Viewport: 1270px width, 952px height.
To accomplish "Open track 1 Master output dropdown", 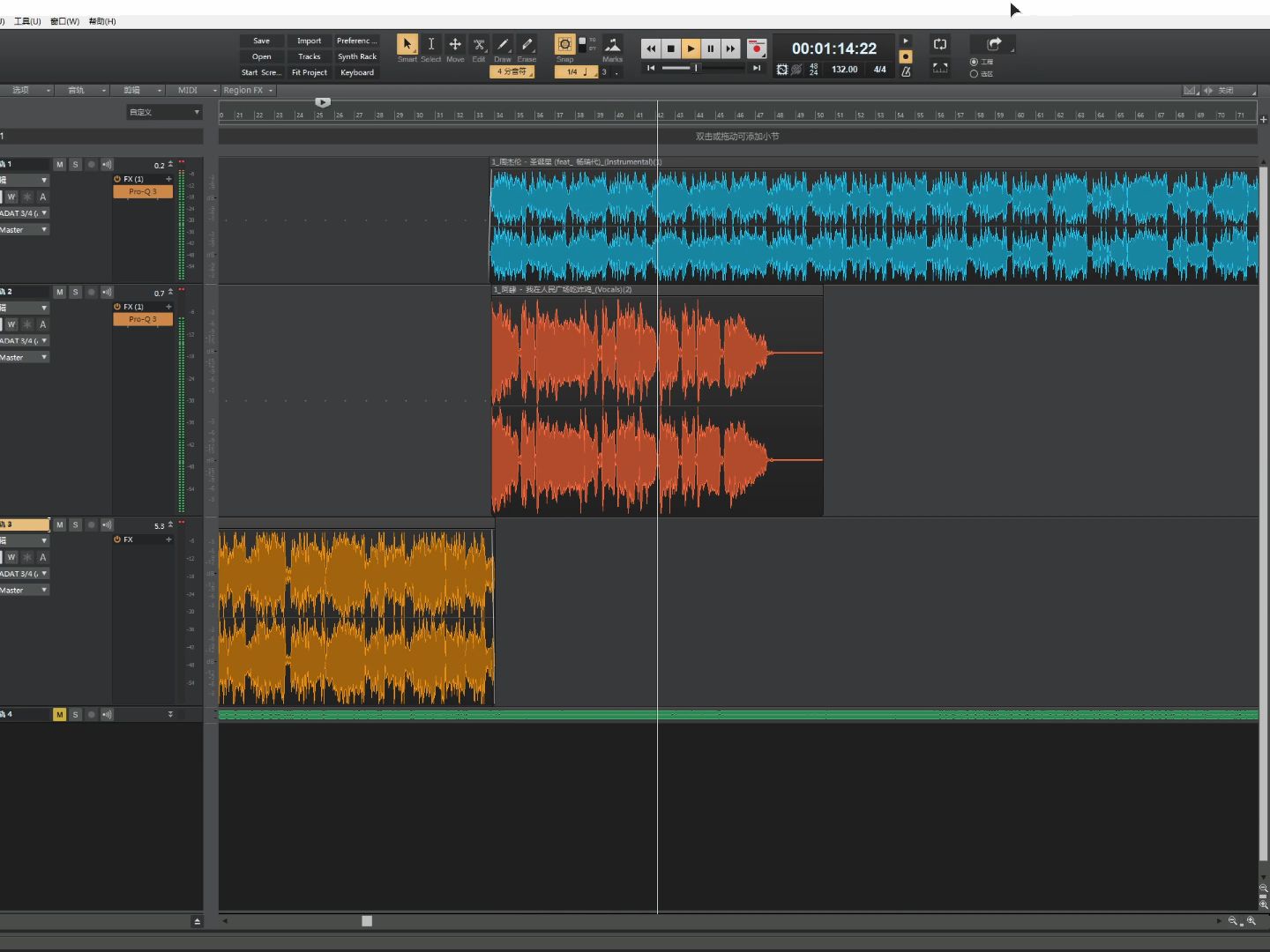I will tap(24, 230).
